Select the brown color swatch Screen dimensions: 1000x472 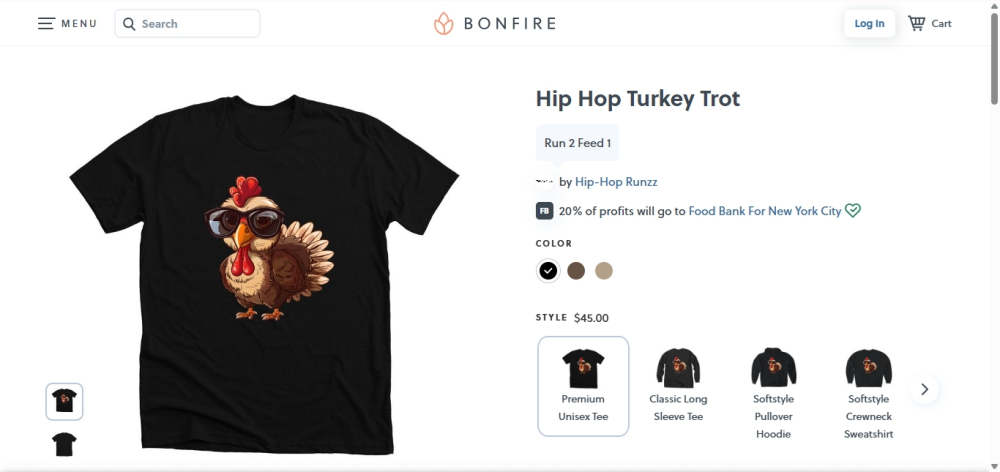576,270
